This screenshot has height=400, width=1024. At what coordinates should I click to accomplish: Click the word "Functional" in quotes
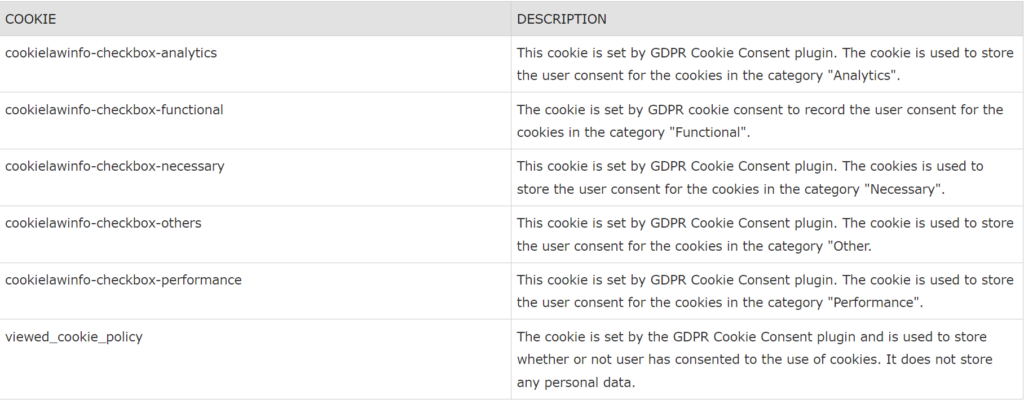tap(709, 132)
